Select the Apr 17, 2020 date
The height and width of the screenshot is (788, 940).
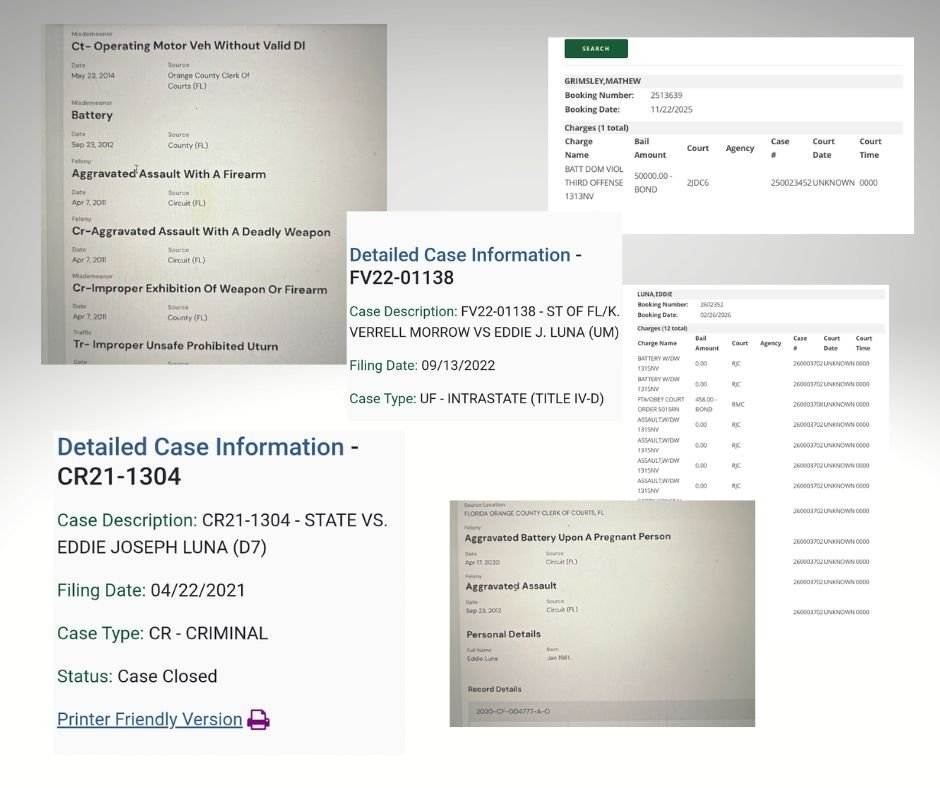click(x=482, y=563)
